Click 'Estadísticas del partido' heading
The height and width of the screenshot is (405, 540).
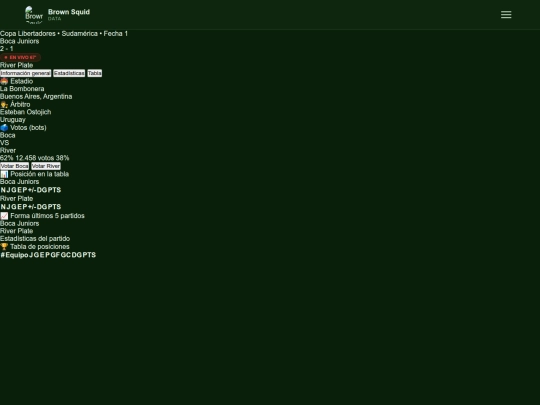click(x=35, y=239)
